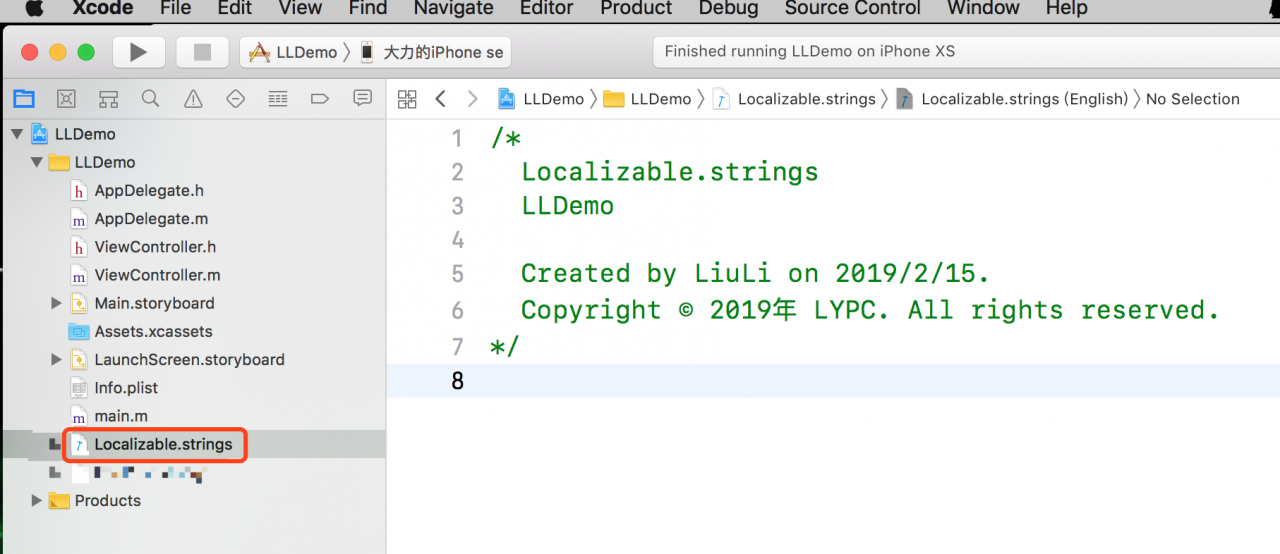Show the Issue navigator warning icon
Viewport: 1280px width, 554px height.
point(193,98)
